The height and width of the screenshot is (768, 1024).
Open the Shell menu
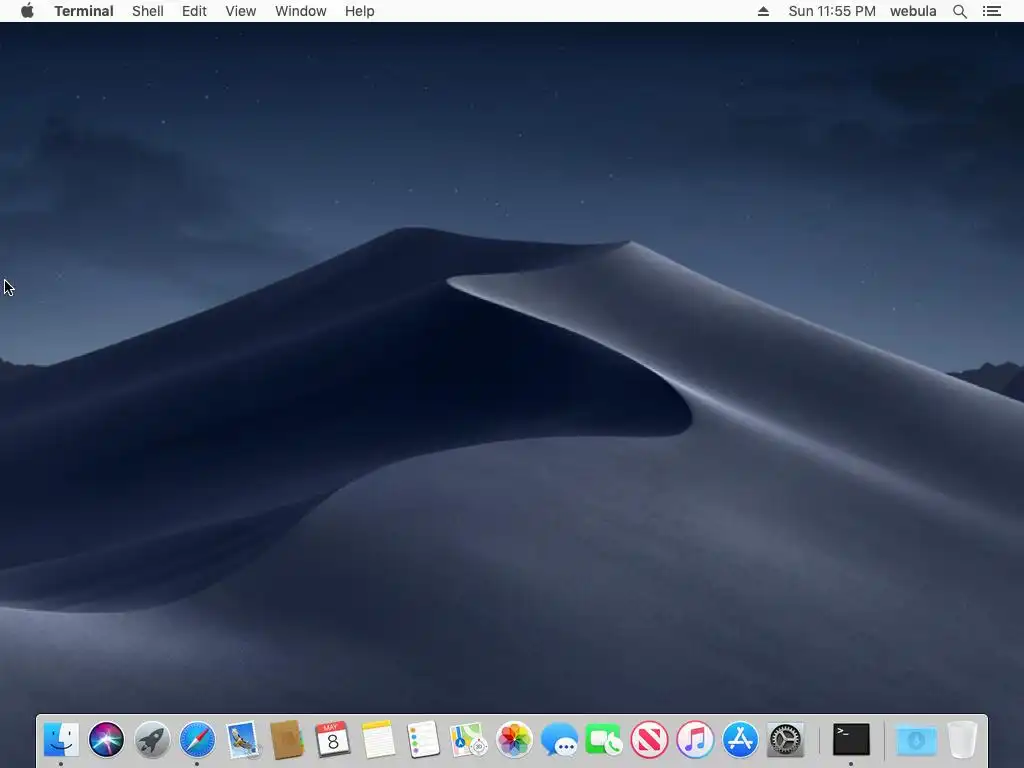[148, 11]
